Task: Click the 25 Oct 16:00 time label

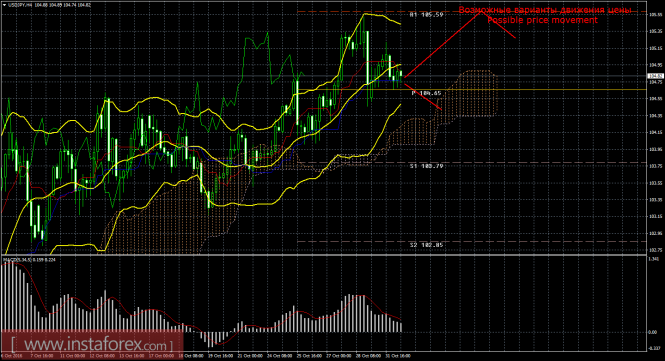Action: pos(310,356)
